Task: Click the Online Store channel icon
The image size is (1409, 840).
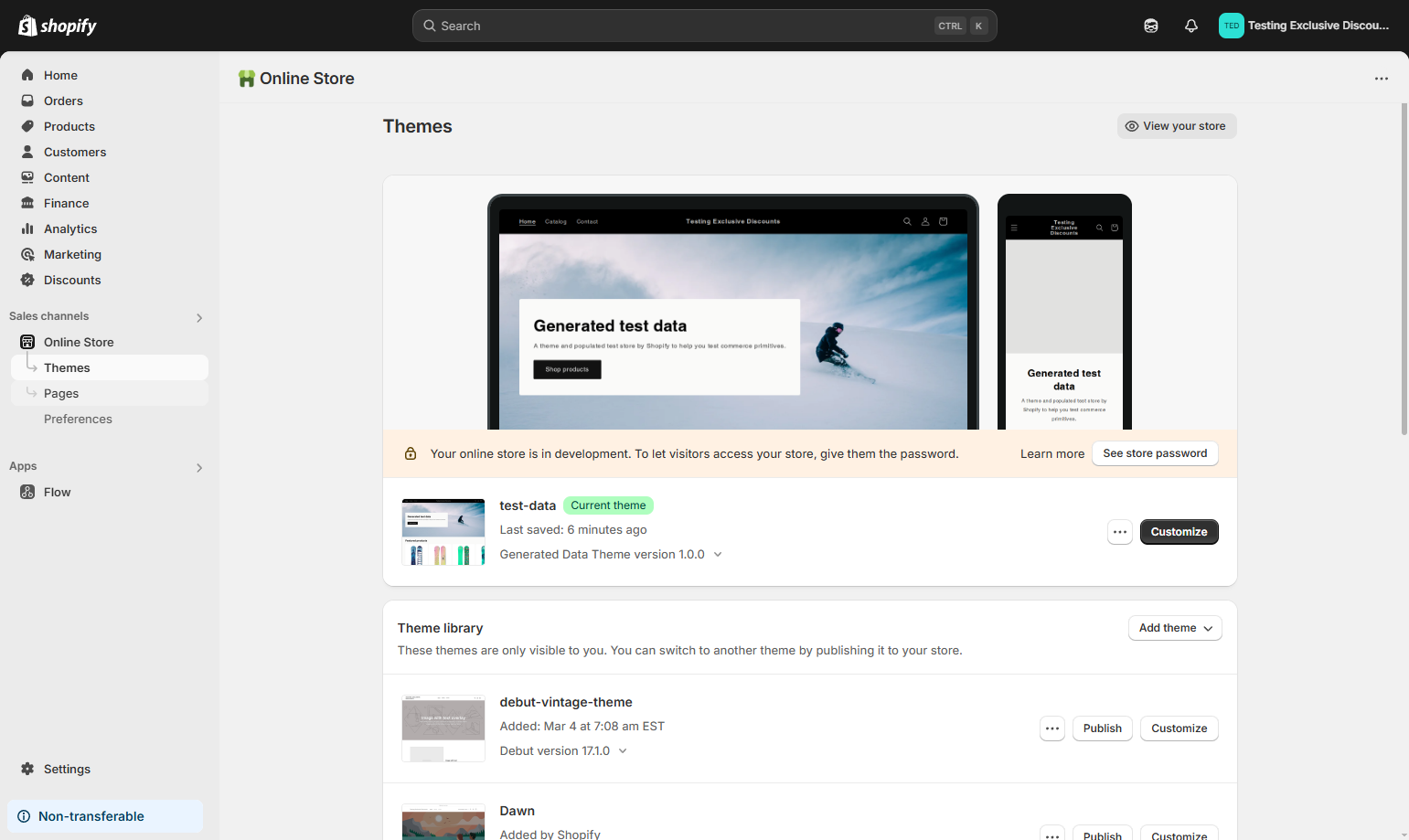Action: (27, 342)
